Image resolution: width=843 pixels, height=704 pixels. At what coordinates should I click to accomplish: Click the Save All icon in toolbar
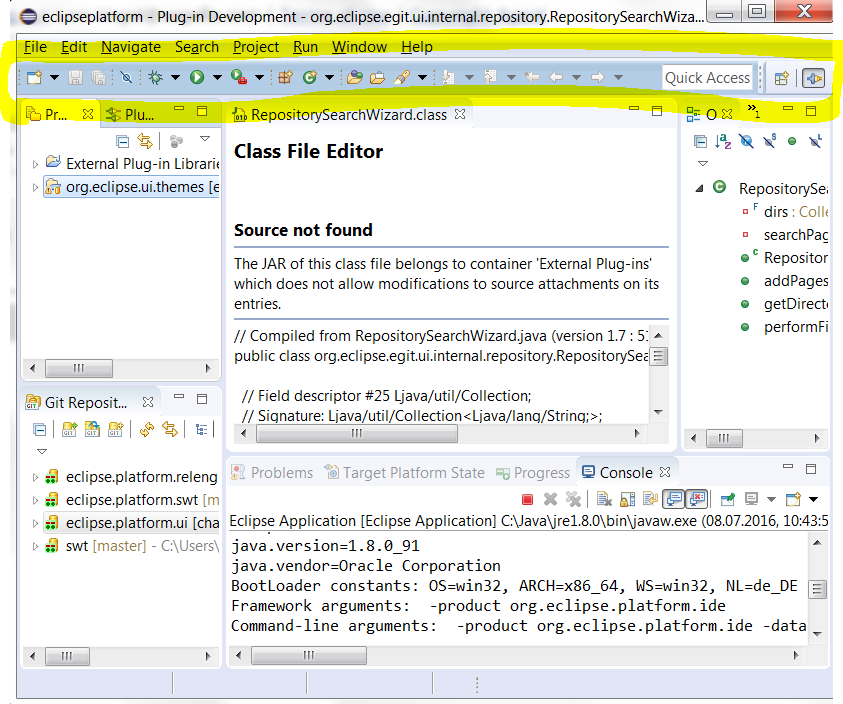point(98,77)
